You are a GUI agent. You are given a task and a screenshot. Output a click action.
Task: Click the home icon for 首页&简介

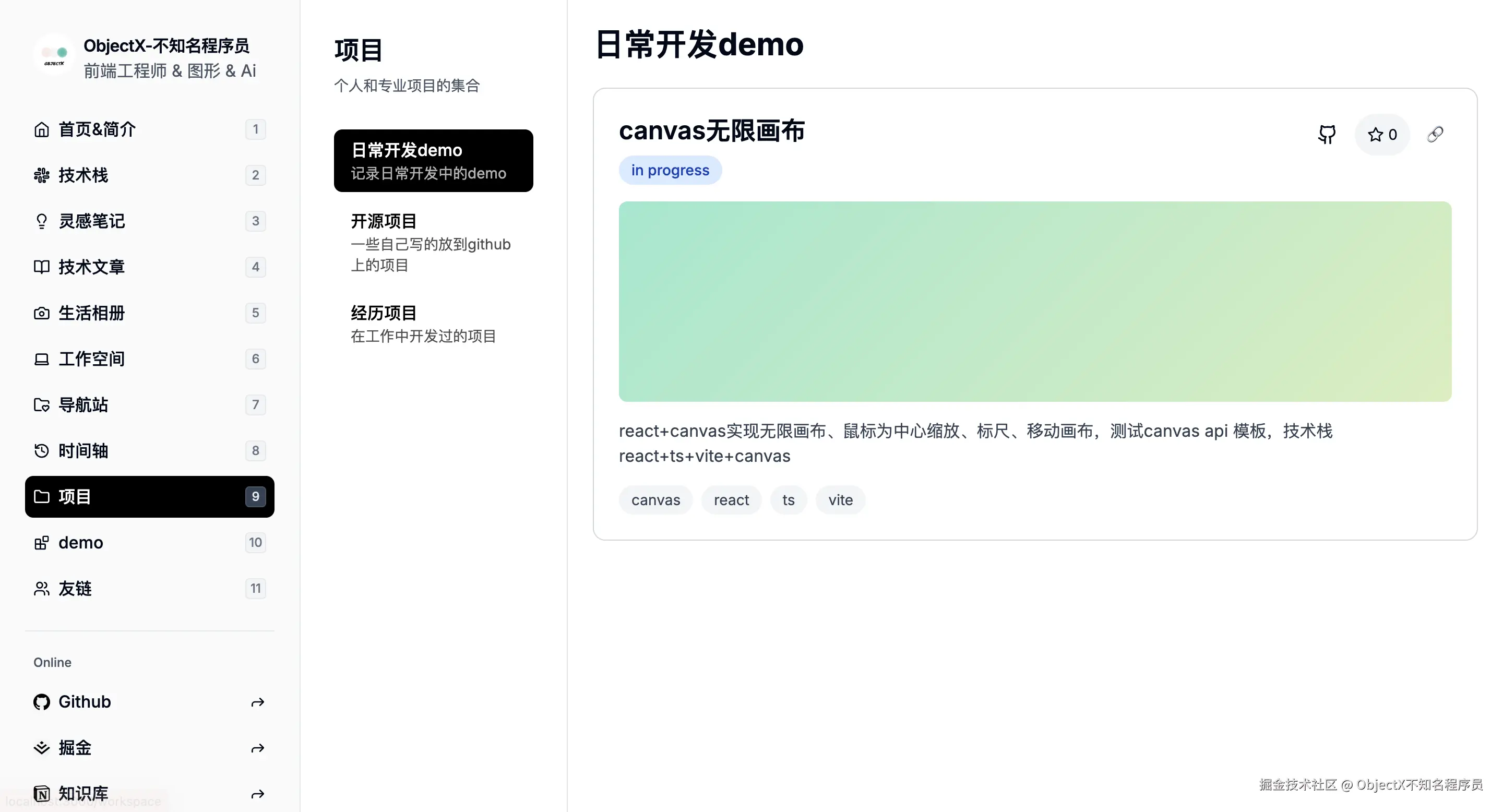[x=41, y=129]
